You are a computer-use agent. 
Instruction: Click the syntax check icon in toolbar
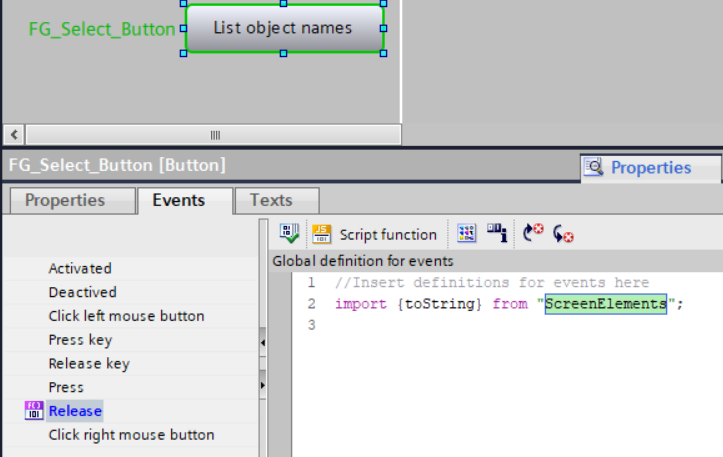coord(289,233)
